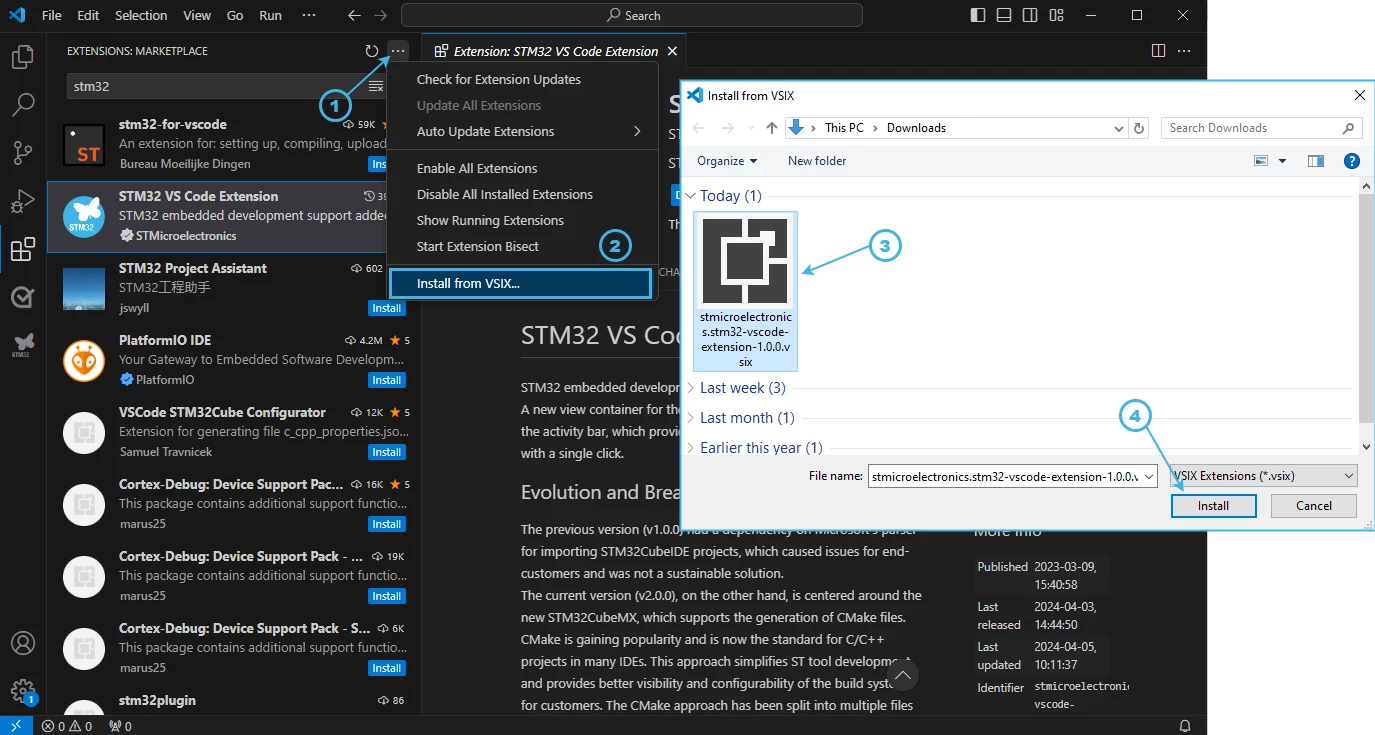Open forwarded ports status bar item
Viewport: 1375px width, 735px height.
120,726
